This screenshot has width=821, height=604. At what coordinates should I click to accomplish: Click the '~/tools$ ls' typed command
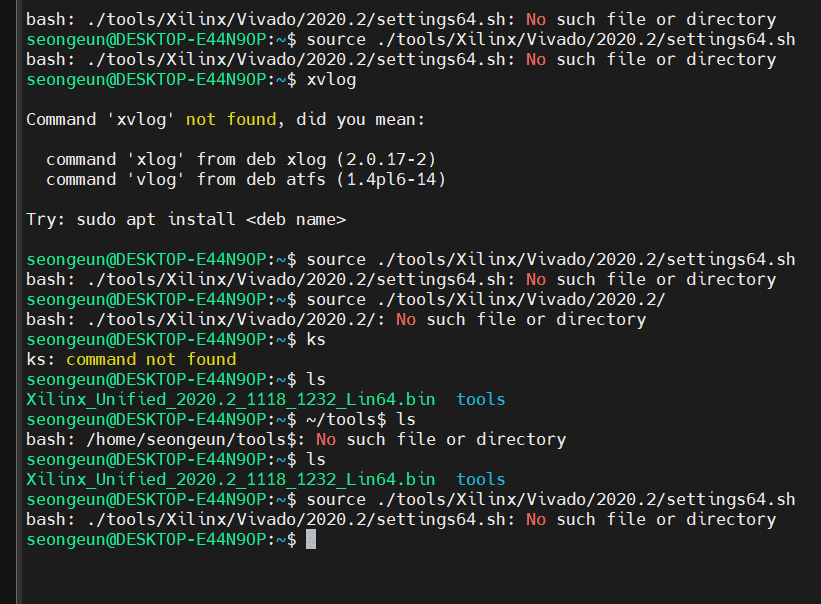361,420
